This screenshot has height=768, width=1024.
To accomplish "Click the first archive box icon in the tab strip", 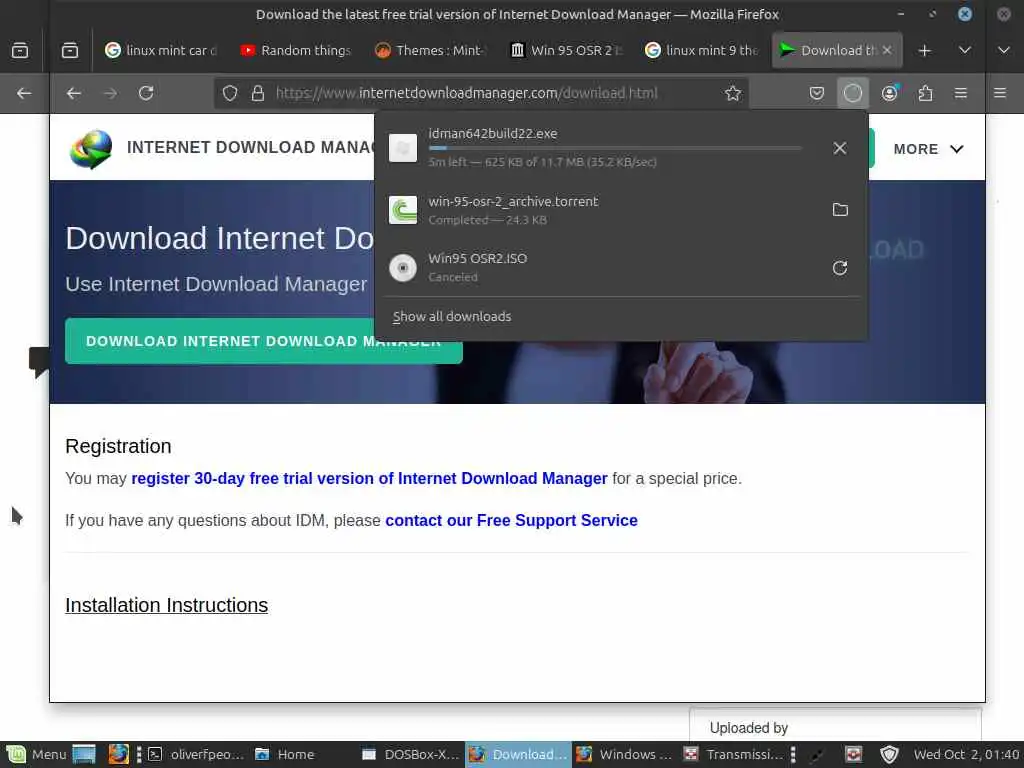I will tap(20, 50).
